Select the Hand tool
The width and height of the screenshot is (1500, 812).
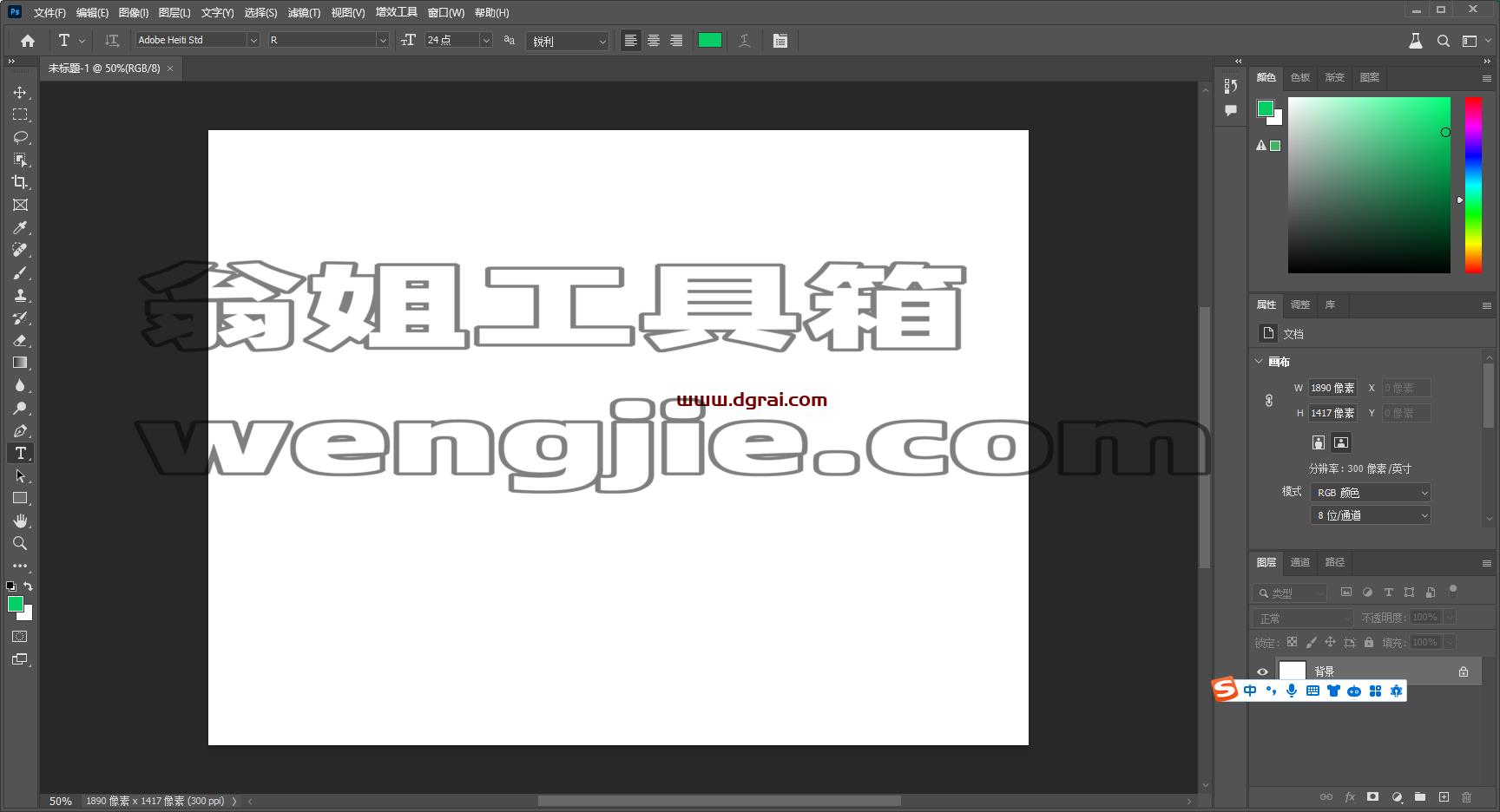coord(20,521)
